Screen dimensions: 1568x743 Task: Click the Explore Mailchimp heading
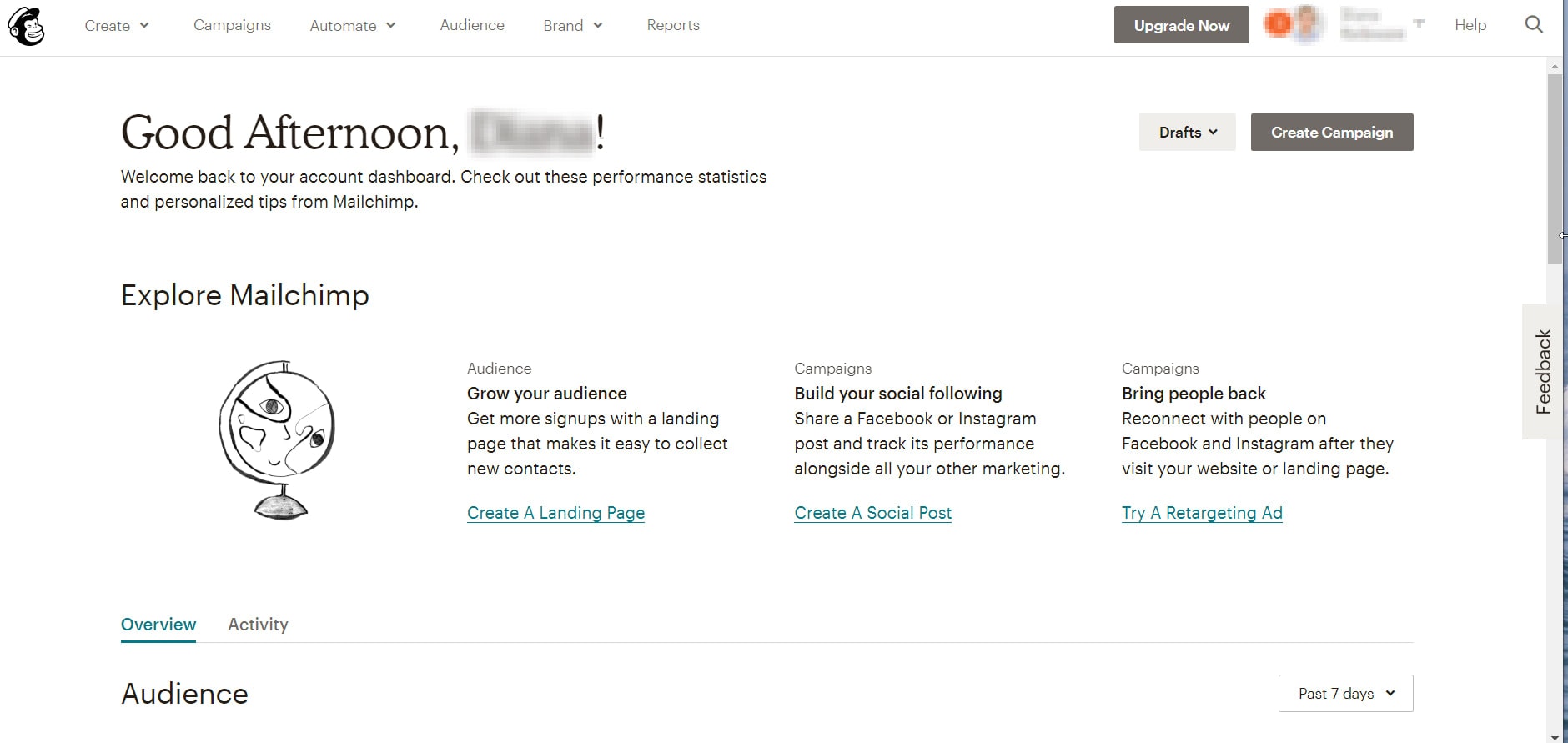245,295
